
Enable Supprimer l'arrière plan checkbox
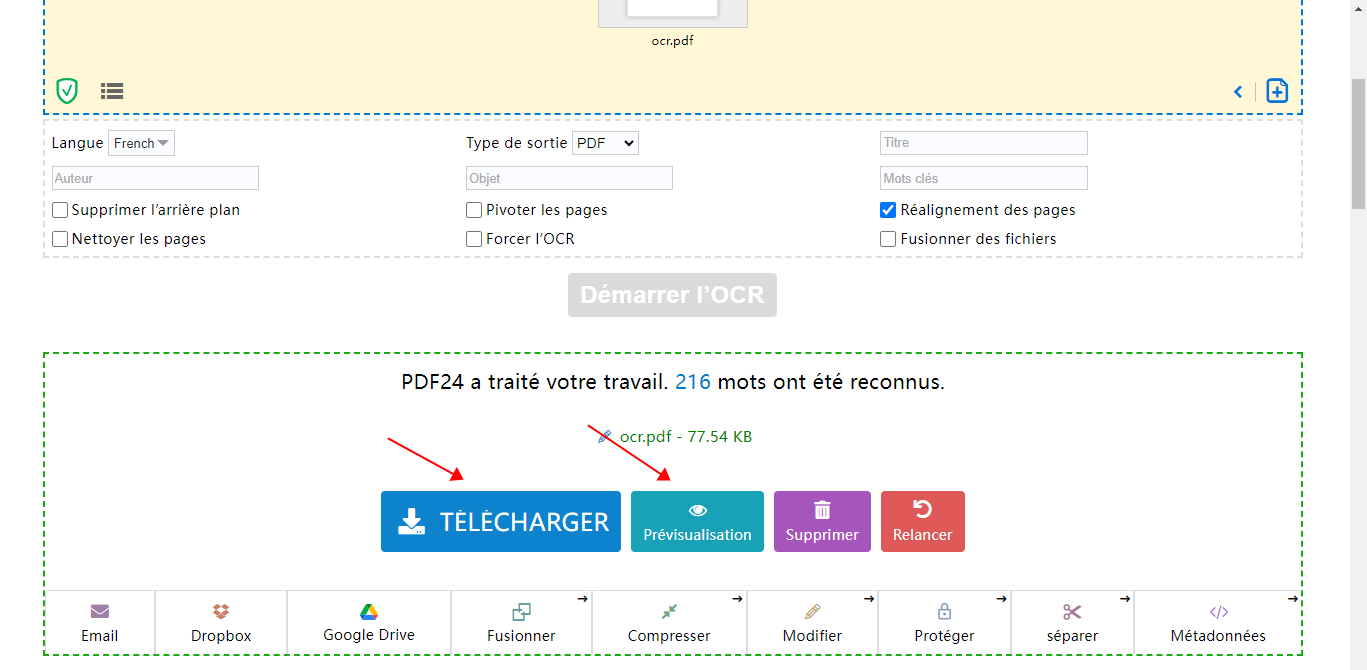(60, 210)
